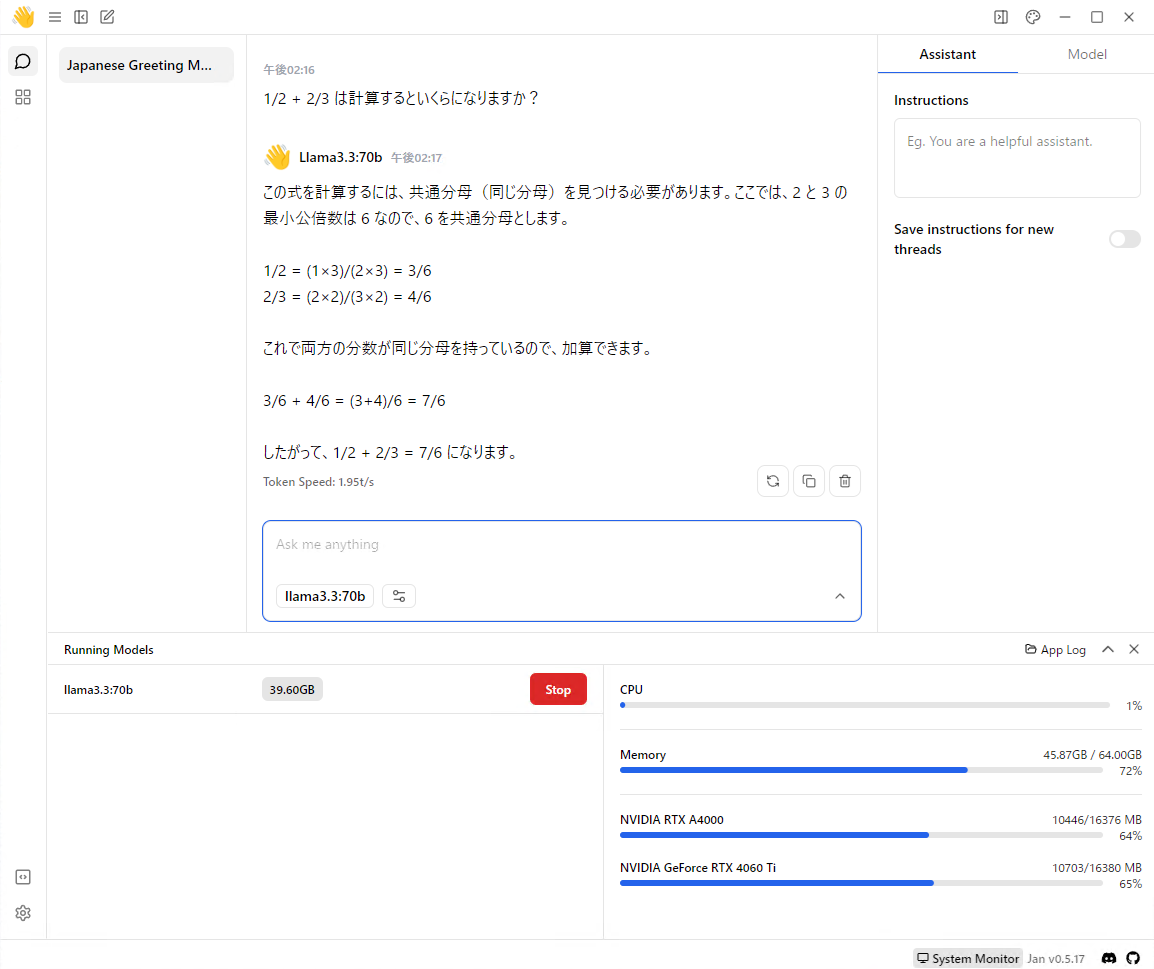Click the Llama3.3:70b message avatar
This screenshot has height=969, width=1154.
pyautogui.click(x=277, y=157)
